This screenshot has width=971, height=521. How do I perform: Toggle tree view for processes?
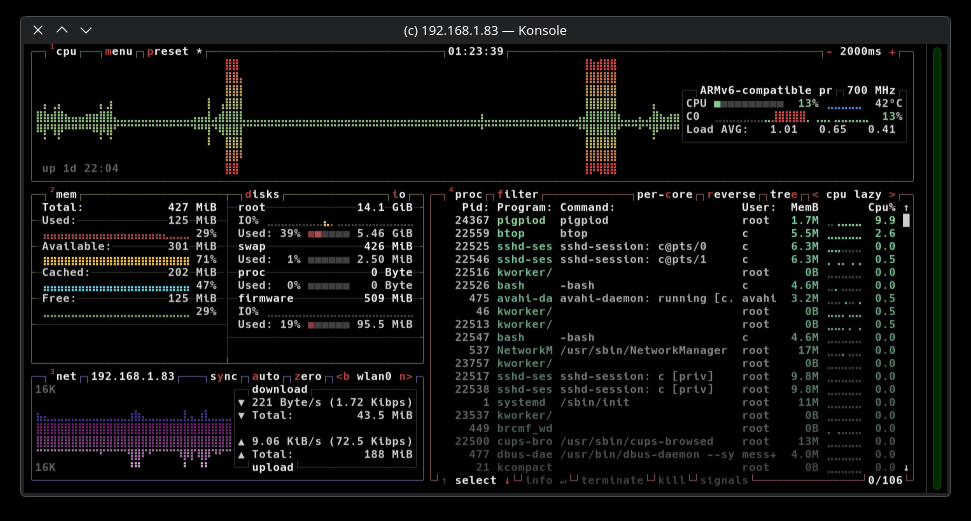coord(782,195)
